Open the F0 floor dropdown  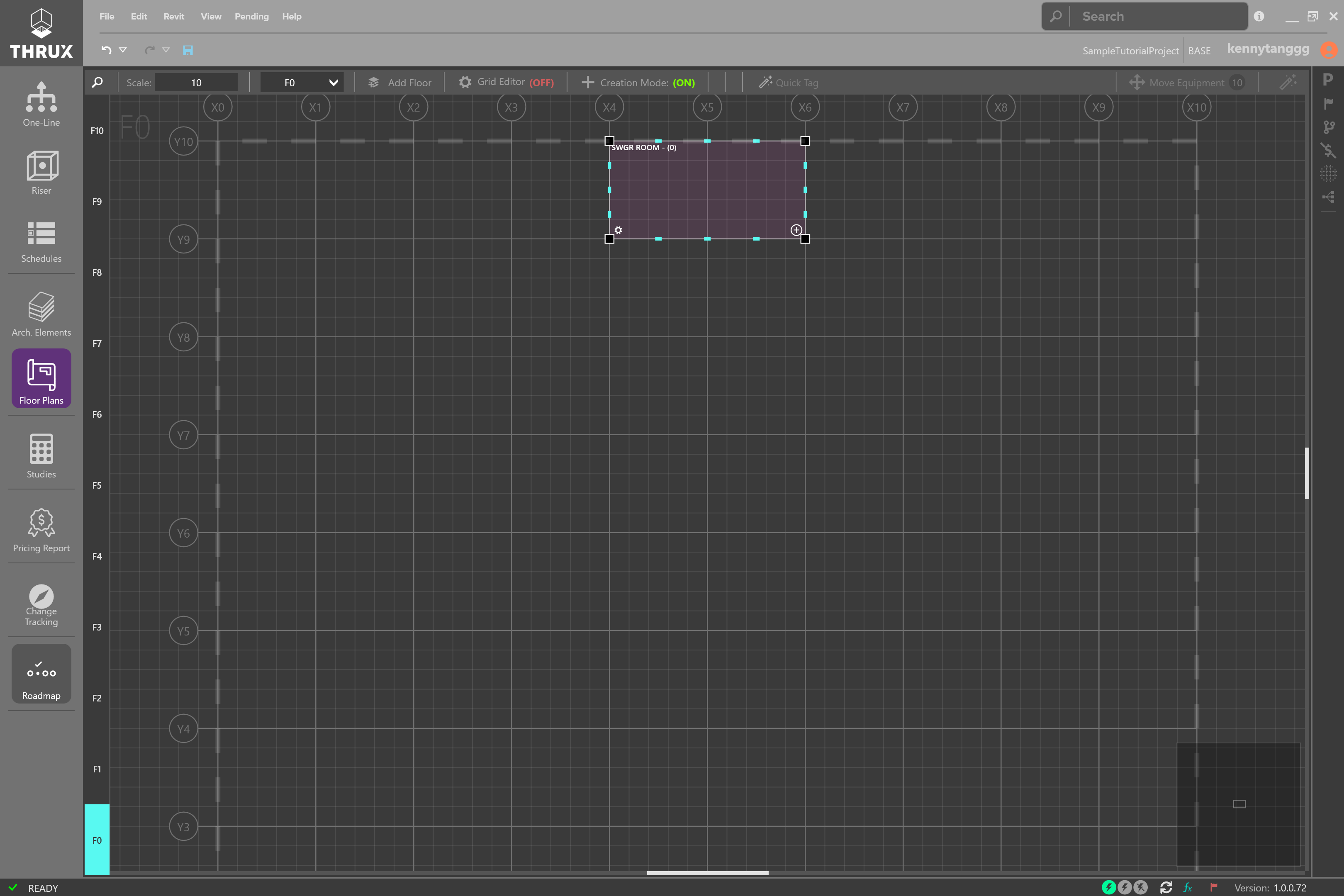(x=302, y=82)
